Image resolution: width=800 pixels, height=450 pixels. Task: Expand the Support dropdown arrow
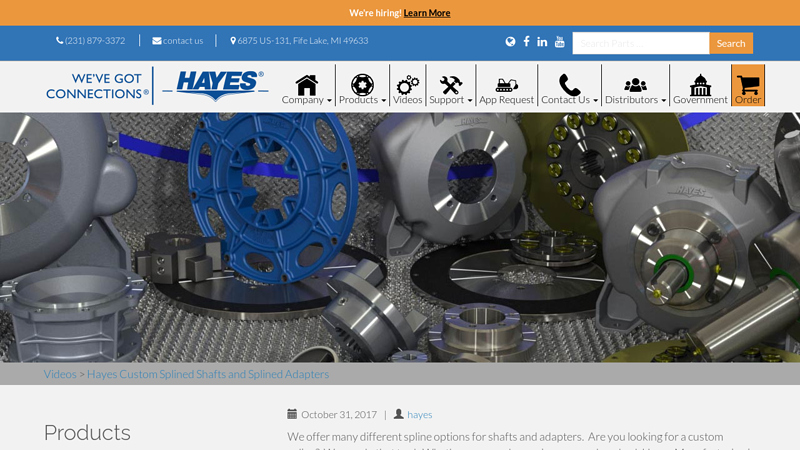[x=470, y=101]
